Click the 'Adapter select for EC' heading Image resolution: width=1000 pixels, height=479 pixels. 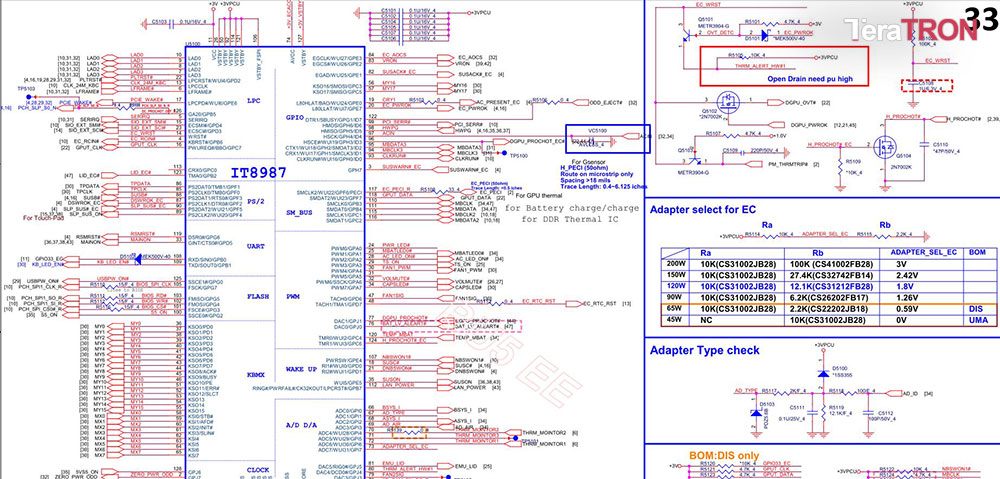[703, 209]
